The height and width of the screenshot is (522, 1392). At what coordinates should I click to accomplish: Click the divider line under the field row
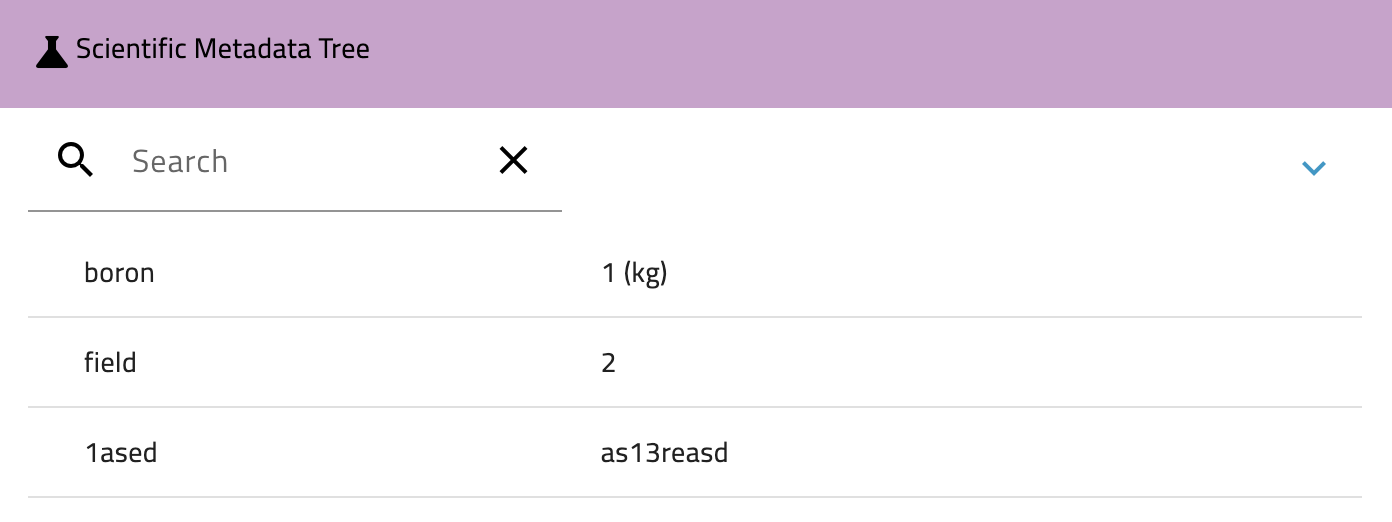coord(695,407)
